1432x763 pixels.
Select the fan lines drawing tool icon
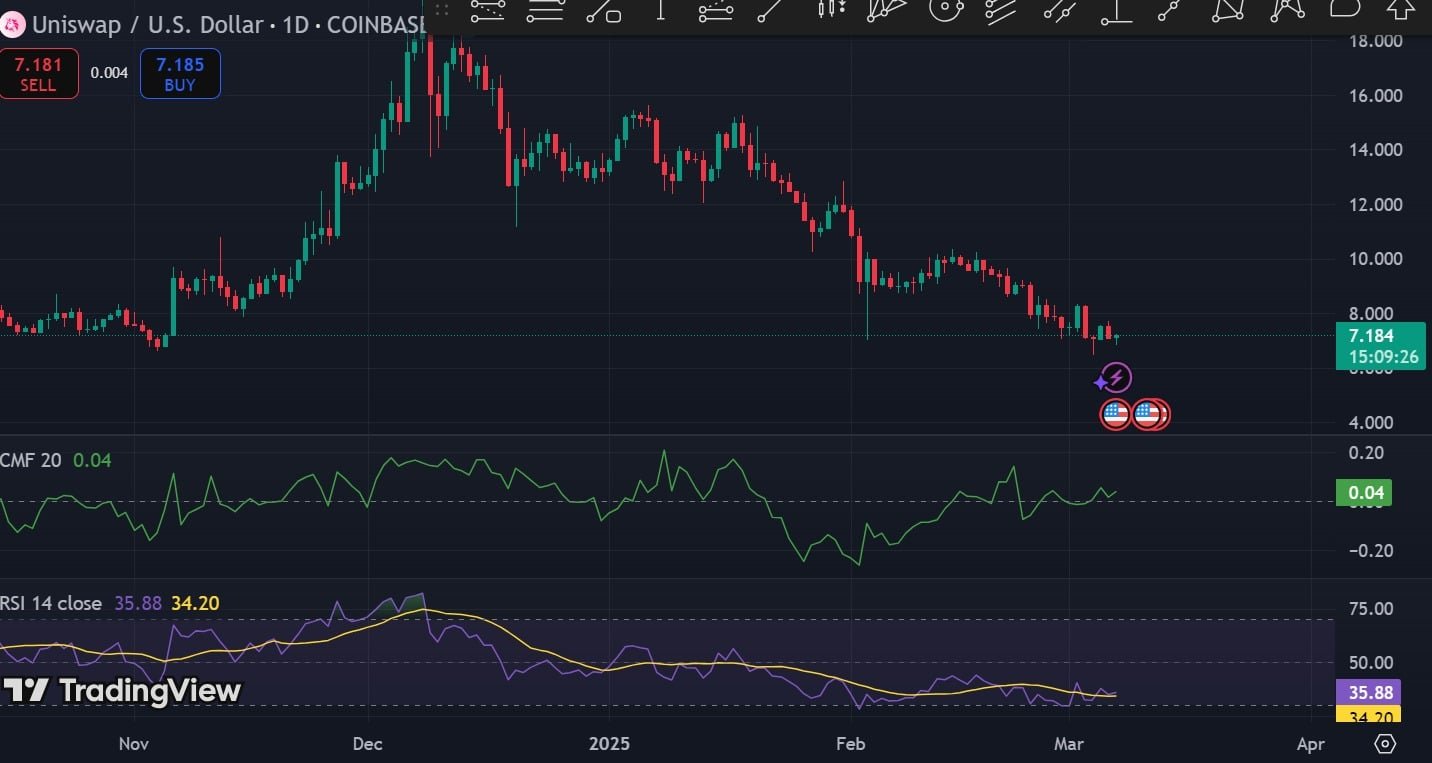click(887, 10)
